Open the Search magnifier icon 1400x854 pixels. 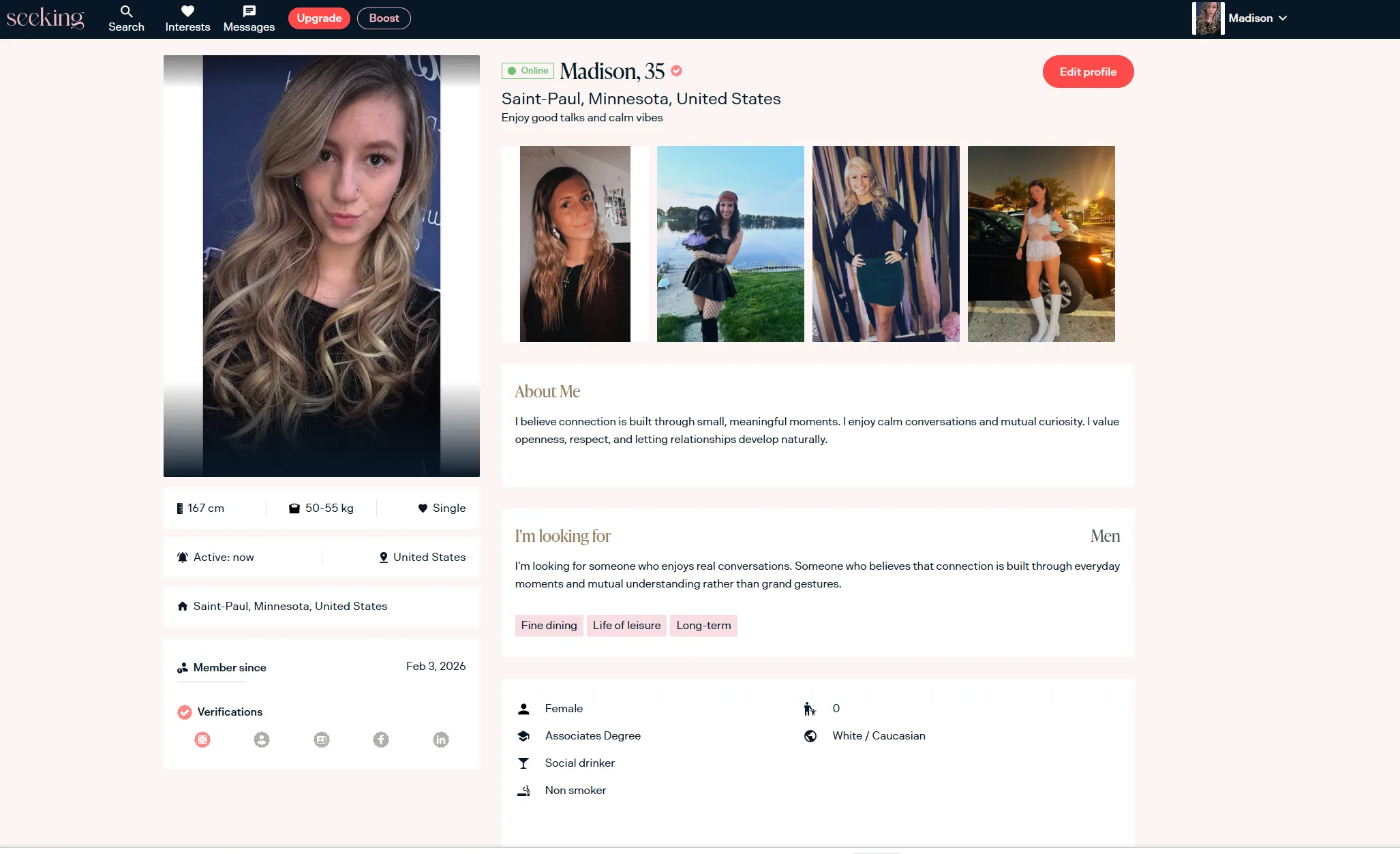tap(126, 12)
